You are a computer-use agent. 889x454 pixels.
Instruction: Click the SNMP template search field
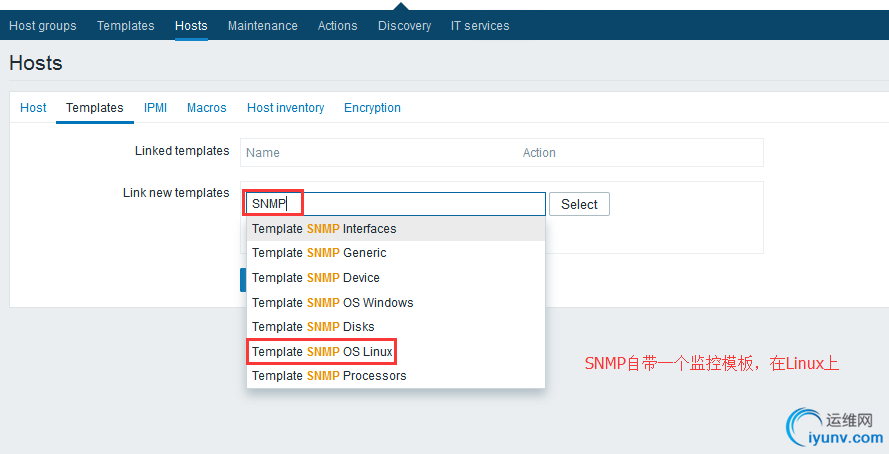420,204
